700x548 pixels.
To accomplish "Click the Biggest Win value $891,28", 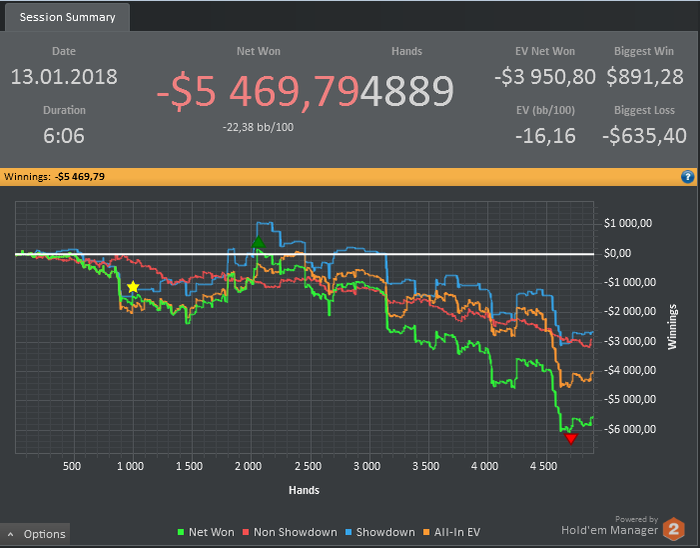I will pos(645,77).
